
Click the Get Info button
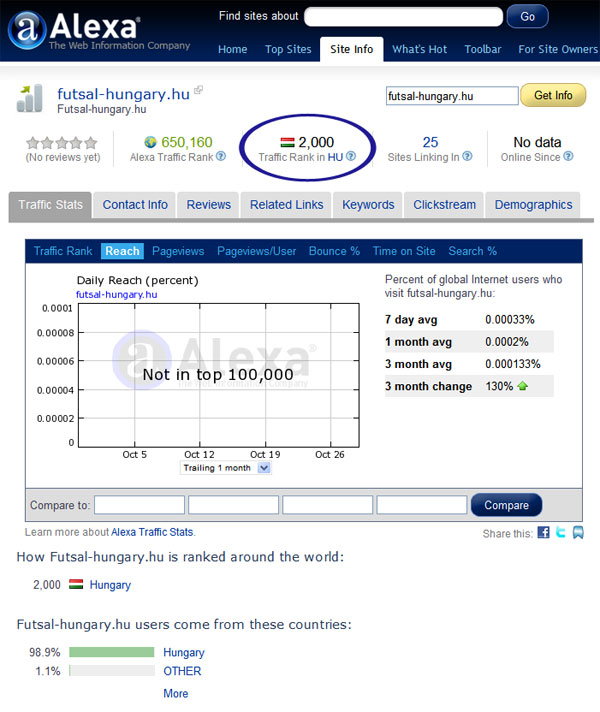click(x=553, y=95)
